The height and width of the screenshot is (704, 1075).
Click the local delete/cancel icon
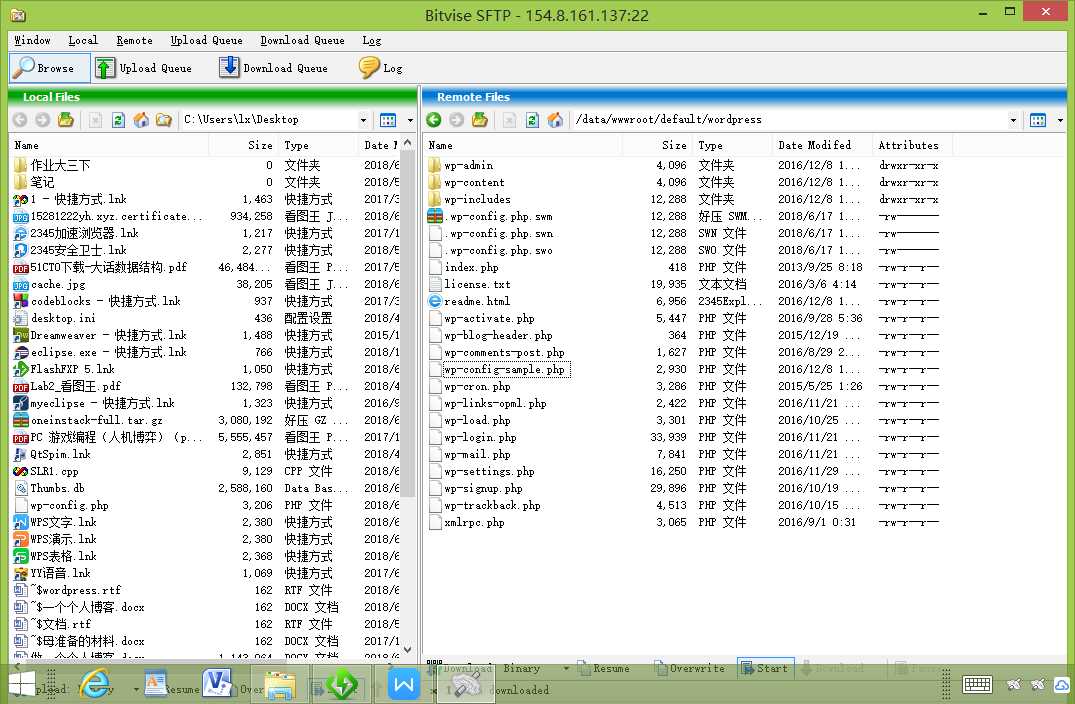coord(95,120)
